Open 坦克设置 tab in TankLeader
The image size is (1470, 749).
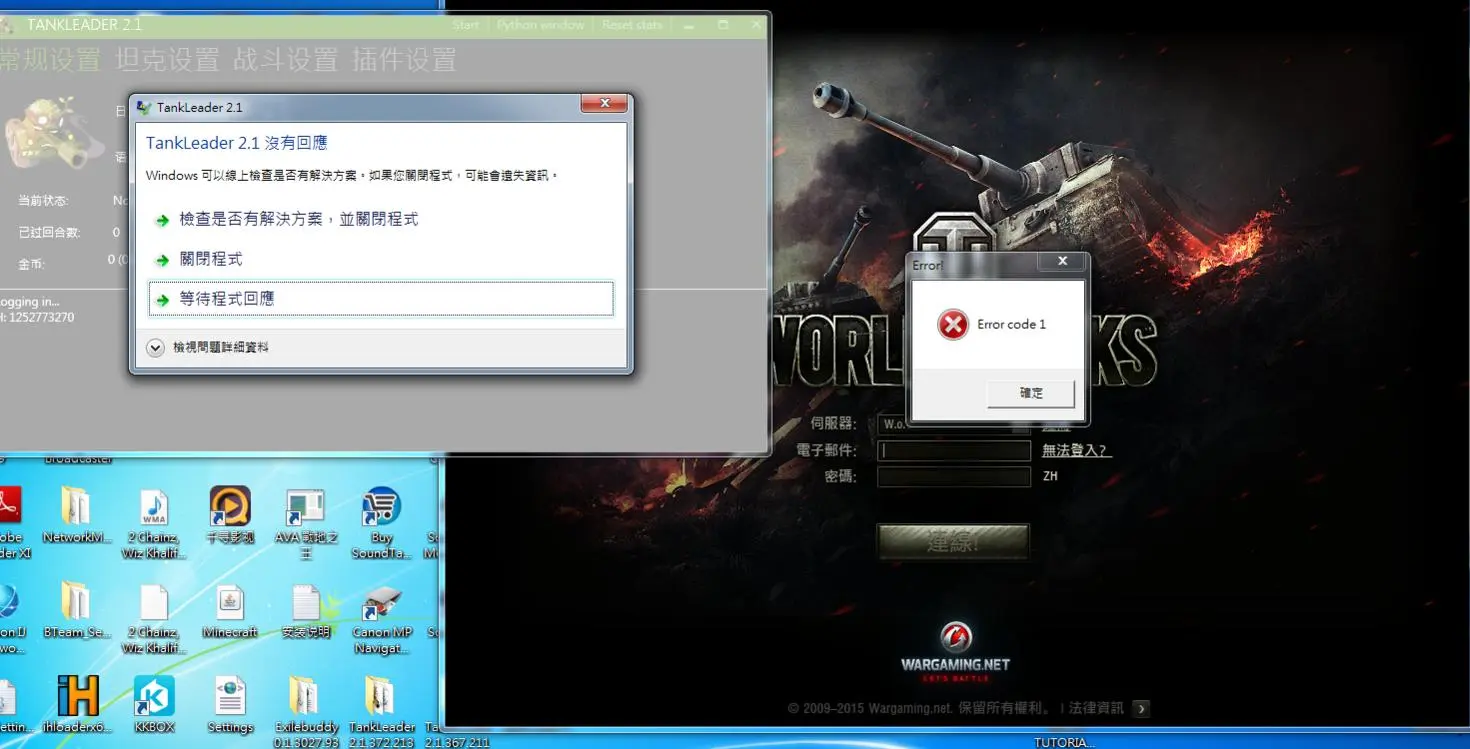[167, 60]
